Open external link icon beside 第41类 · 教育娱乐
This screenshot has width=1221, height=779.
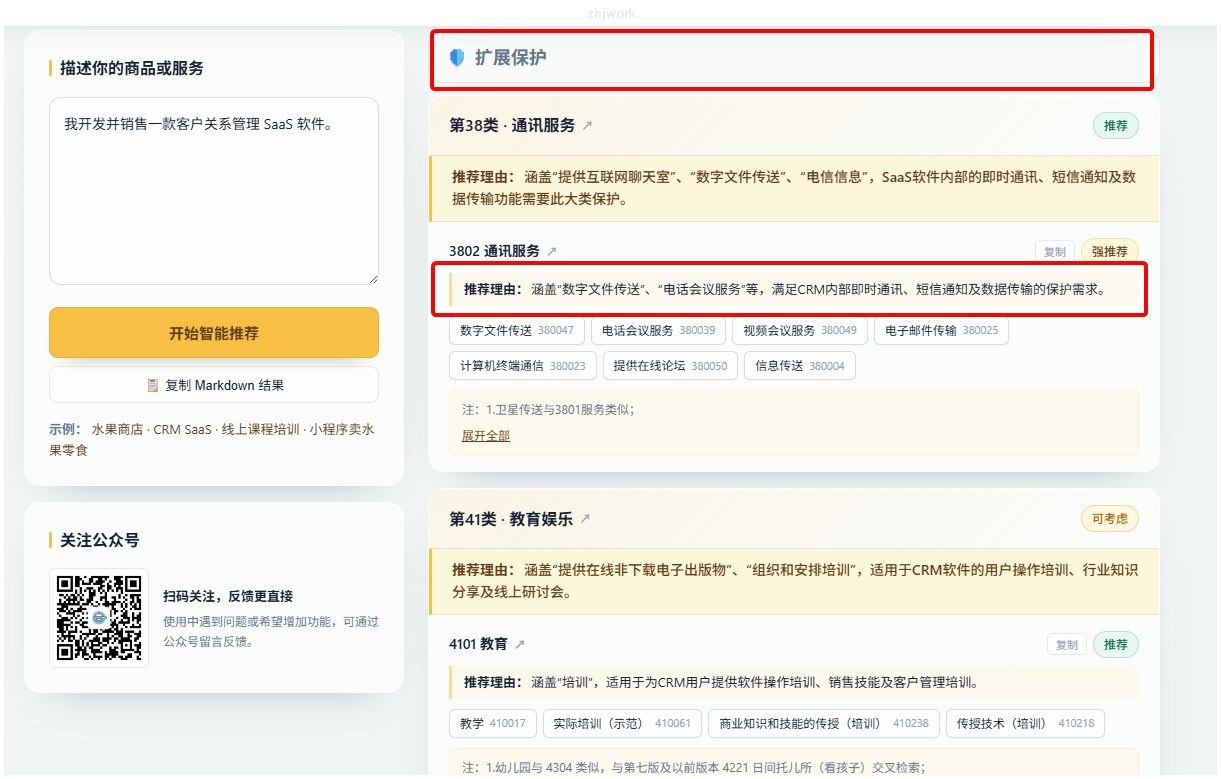pyautogui.click(x=585, y=519)
